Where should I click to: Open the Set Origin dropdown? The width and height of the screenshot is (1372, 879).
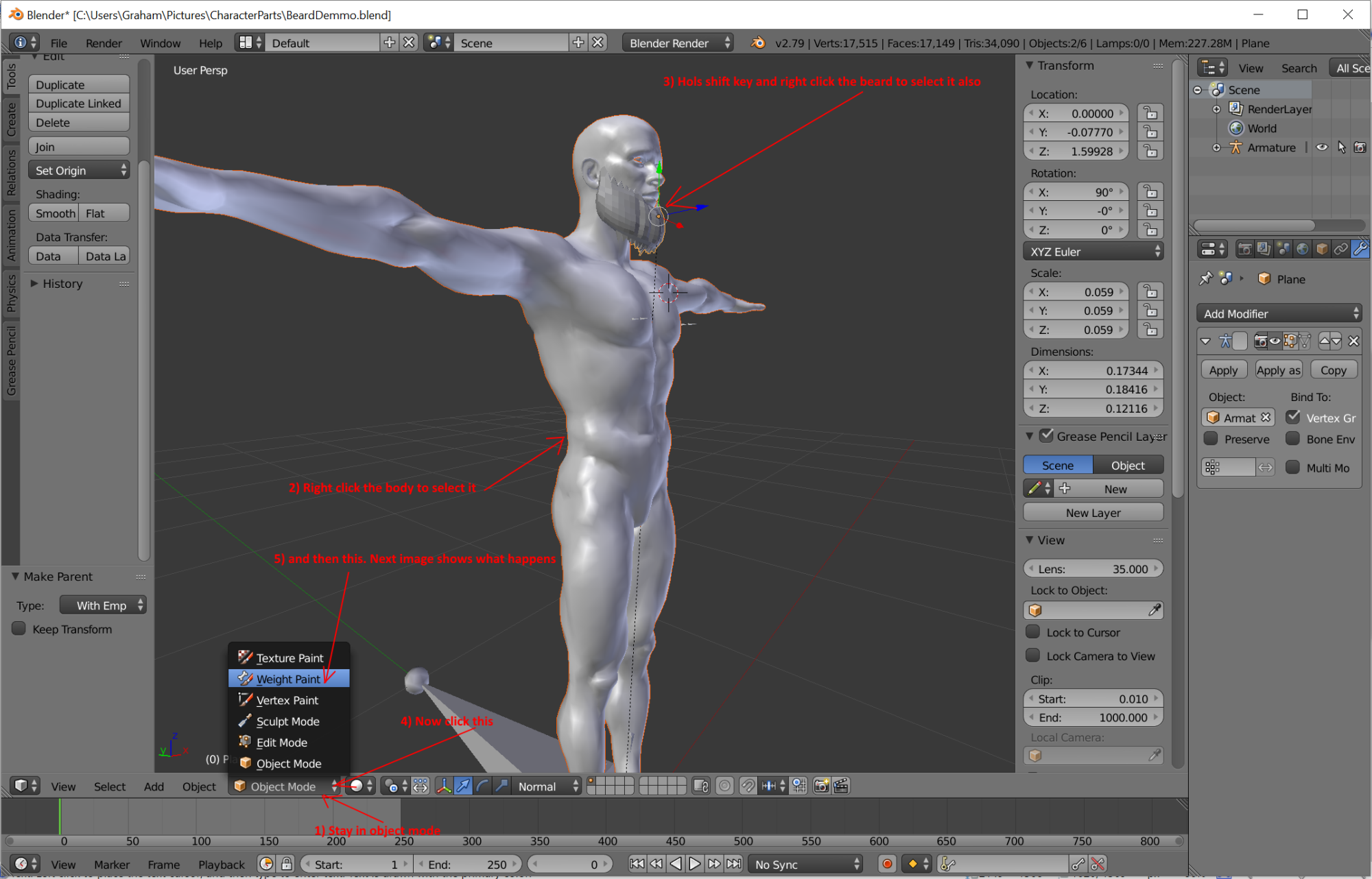[79, 170]
